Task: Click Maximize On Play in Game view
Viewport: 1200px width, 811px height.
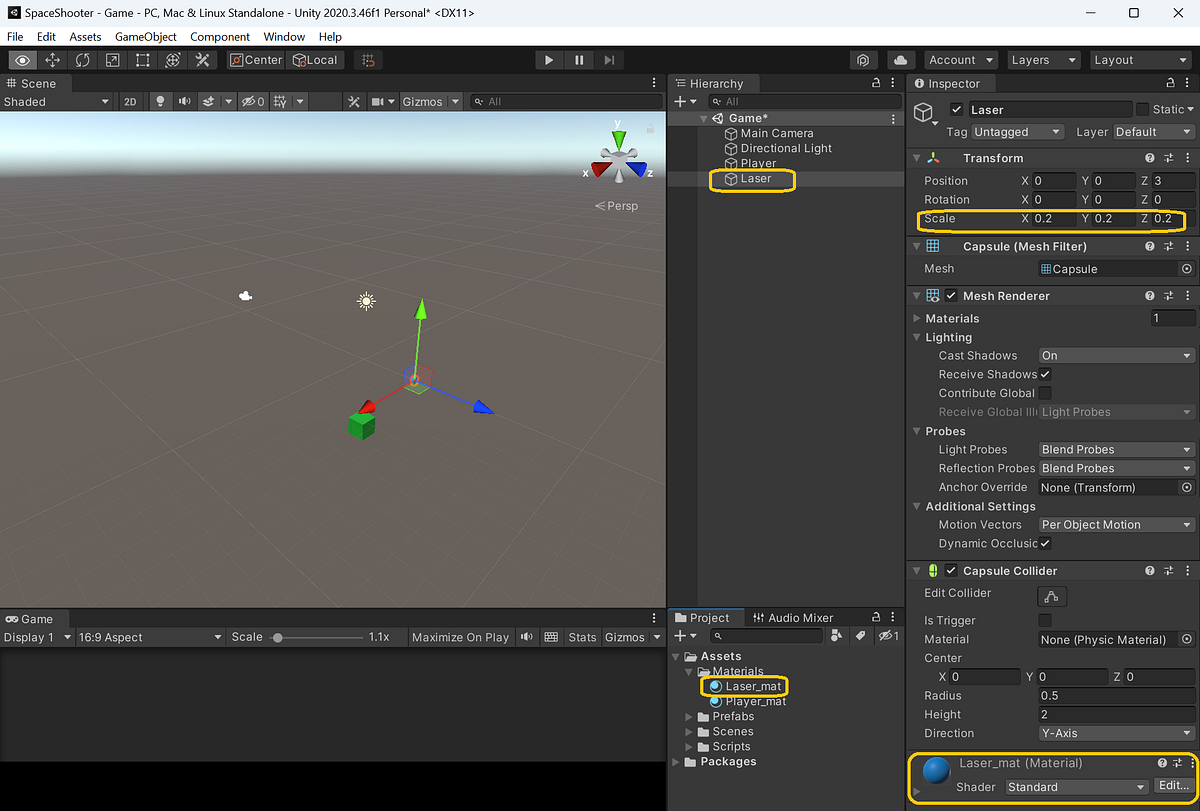Action: point(460,637)
